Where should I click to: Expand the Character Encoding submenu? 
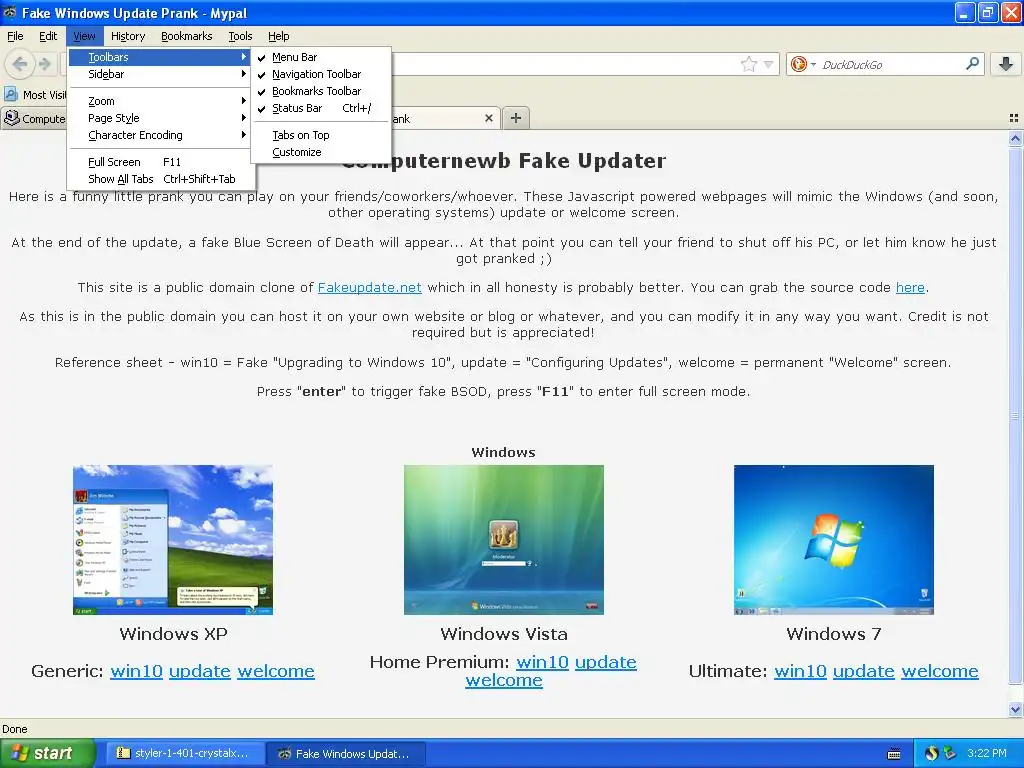tap(160, 135)
